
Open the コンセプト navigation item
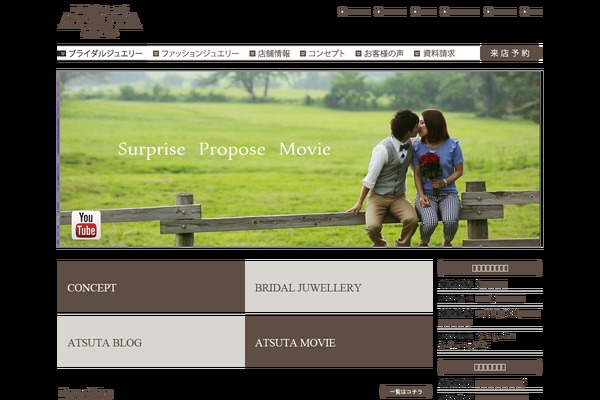tap(323, 54)
